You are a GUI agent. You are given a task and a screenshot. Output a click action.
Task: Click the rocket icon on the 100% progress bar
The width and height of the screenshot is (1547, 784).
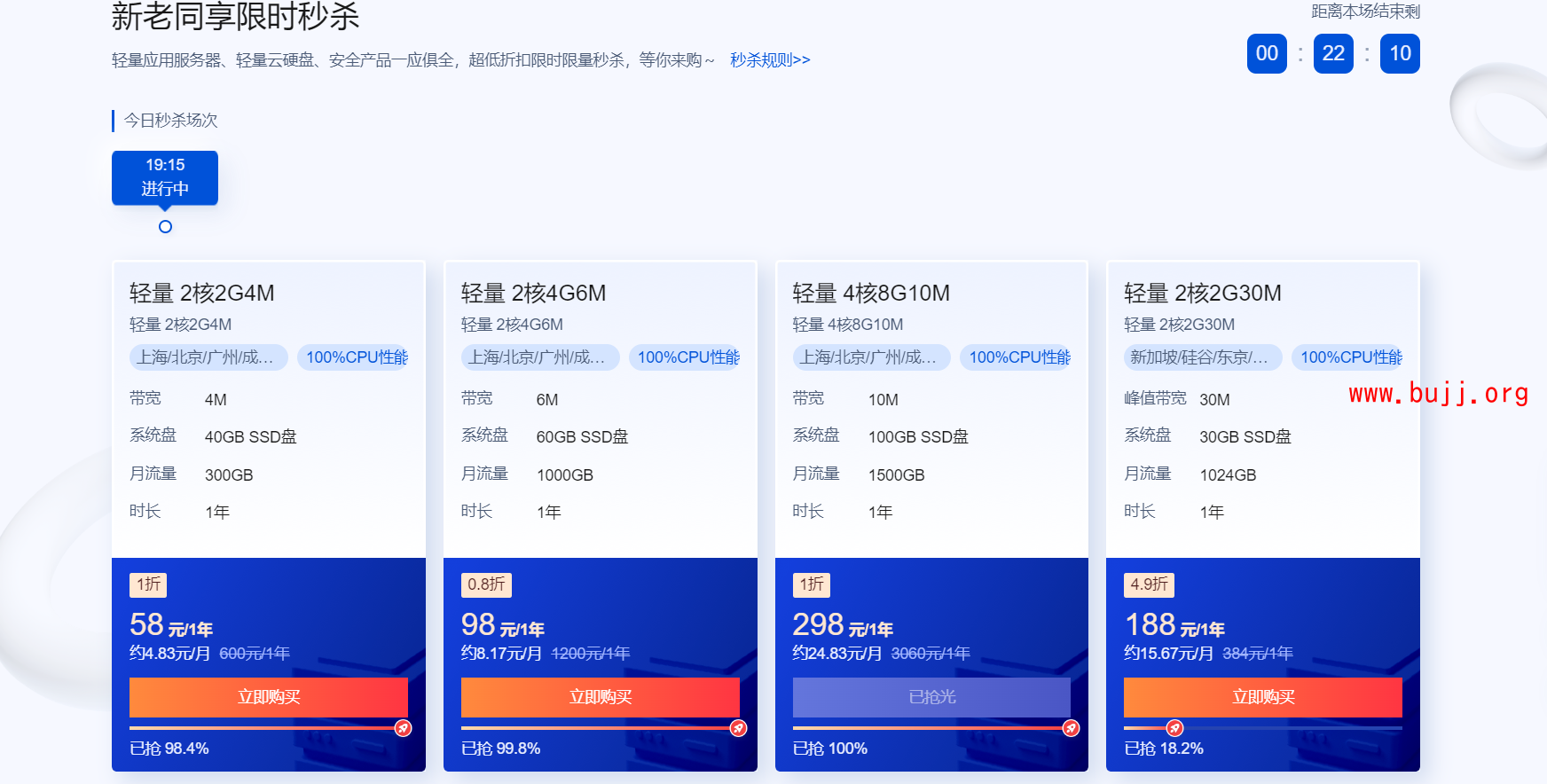click(1071, 728)
